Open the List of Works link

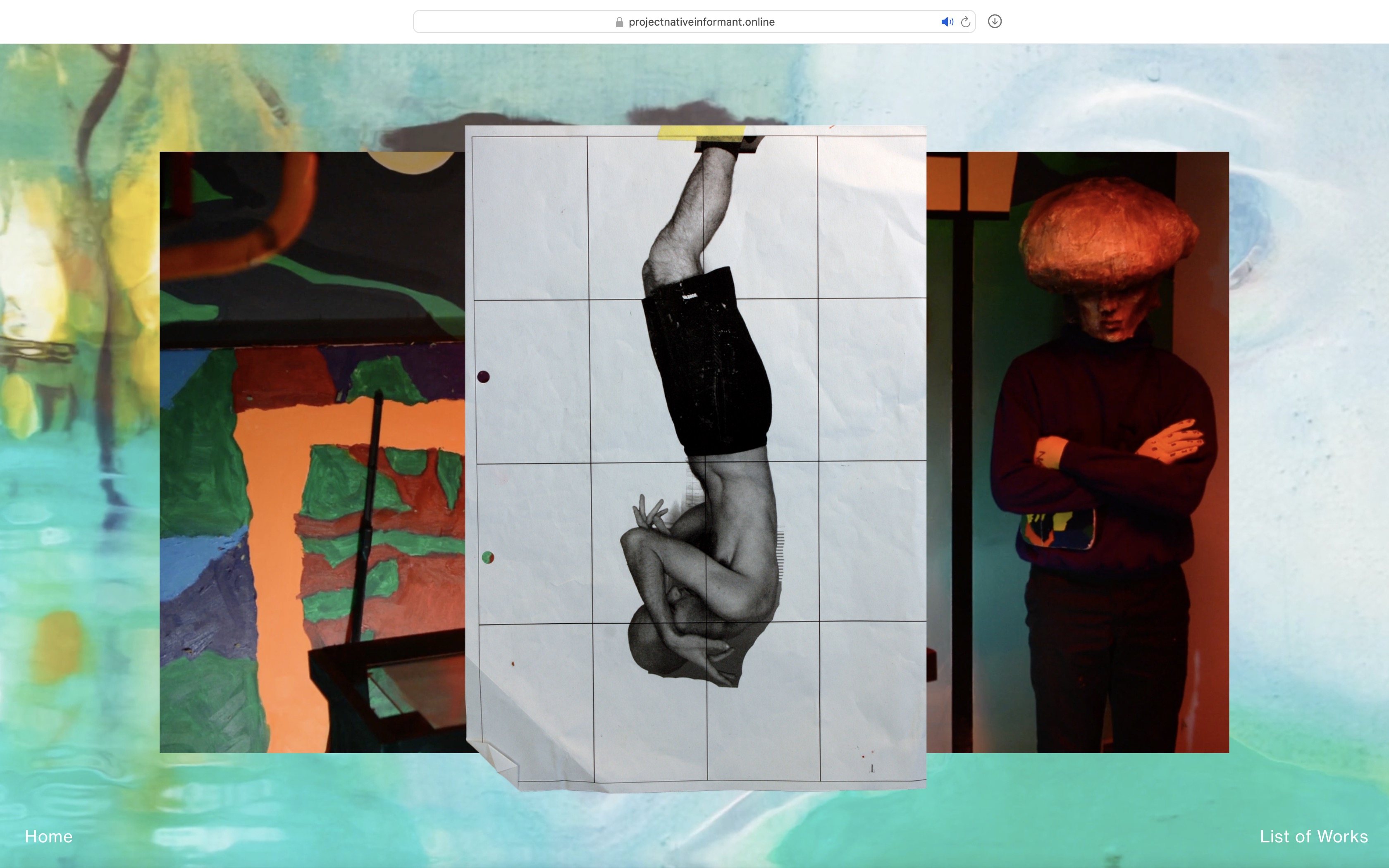[x=1313, y=837]
